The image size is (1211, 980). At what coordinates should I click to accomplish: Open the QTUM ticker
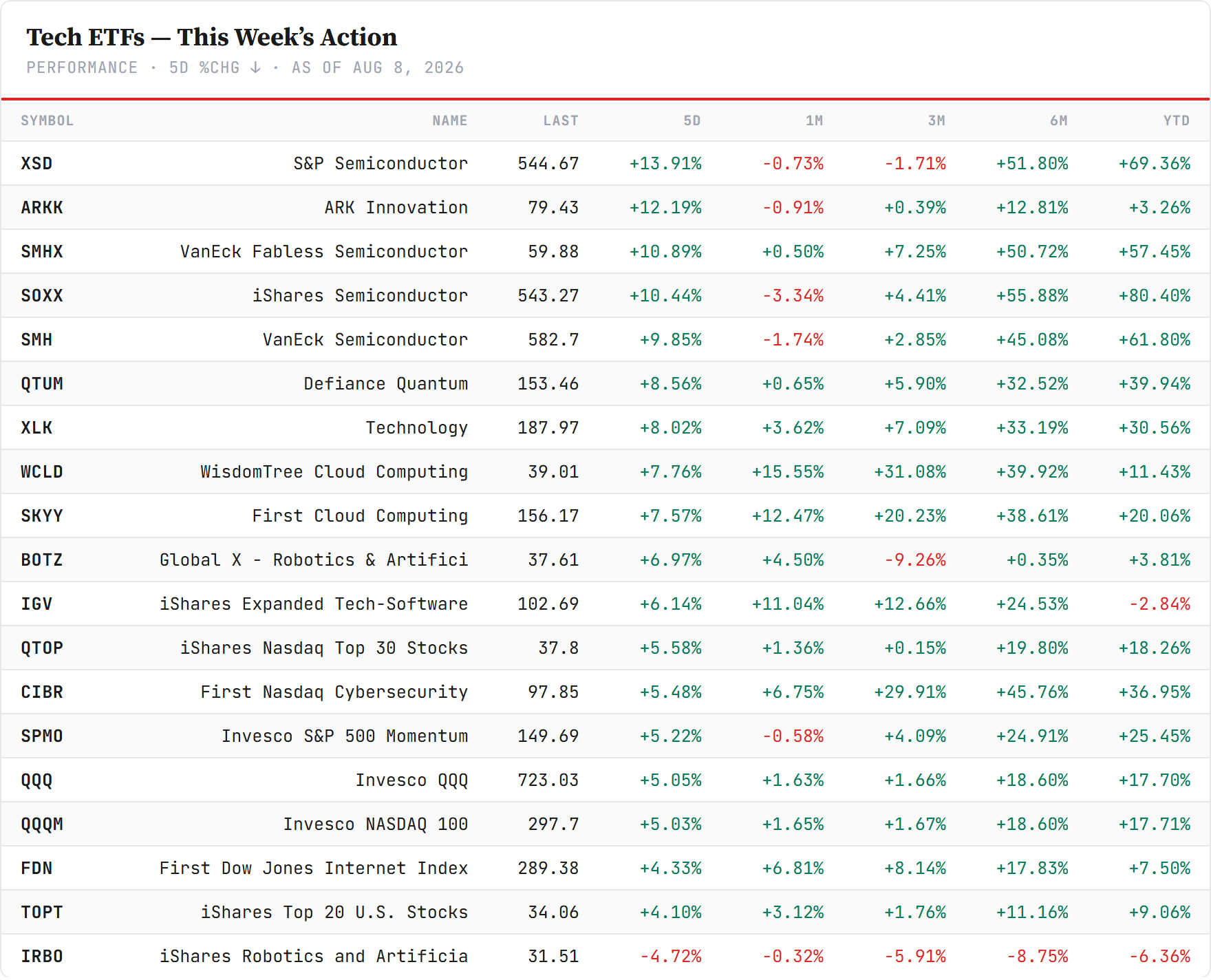pyautogui.click(x=42, y=384)
